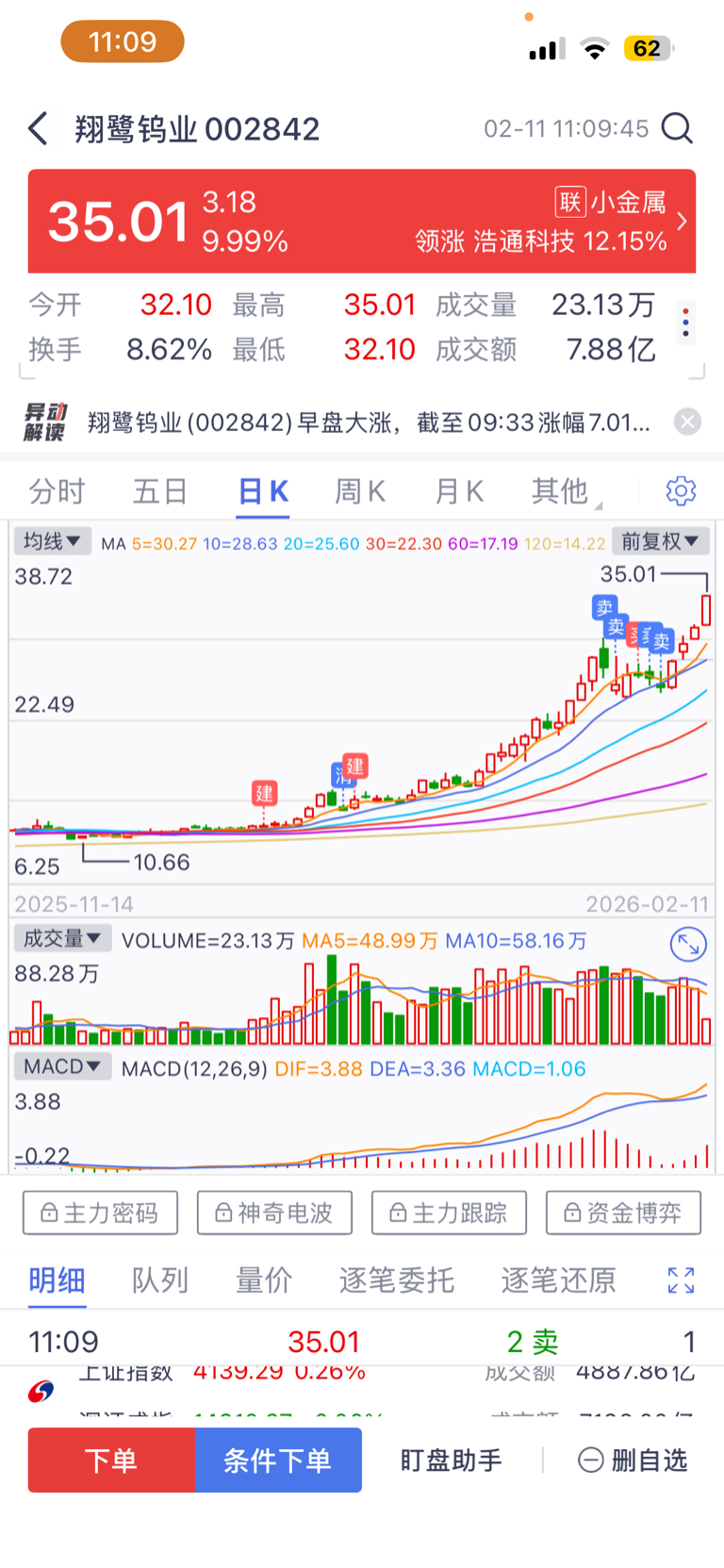
Task: Open locked 神奇电波 indicator
Action: point(274,1213)
